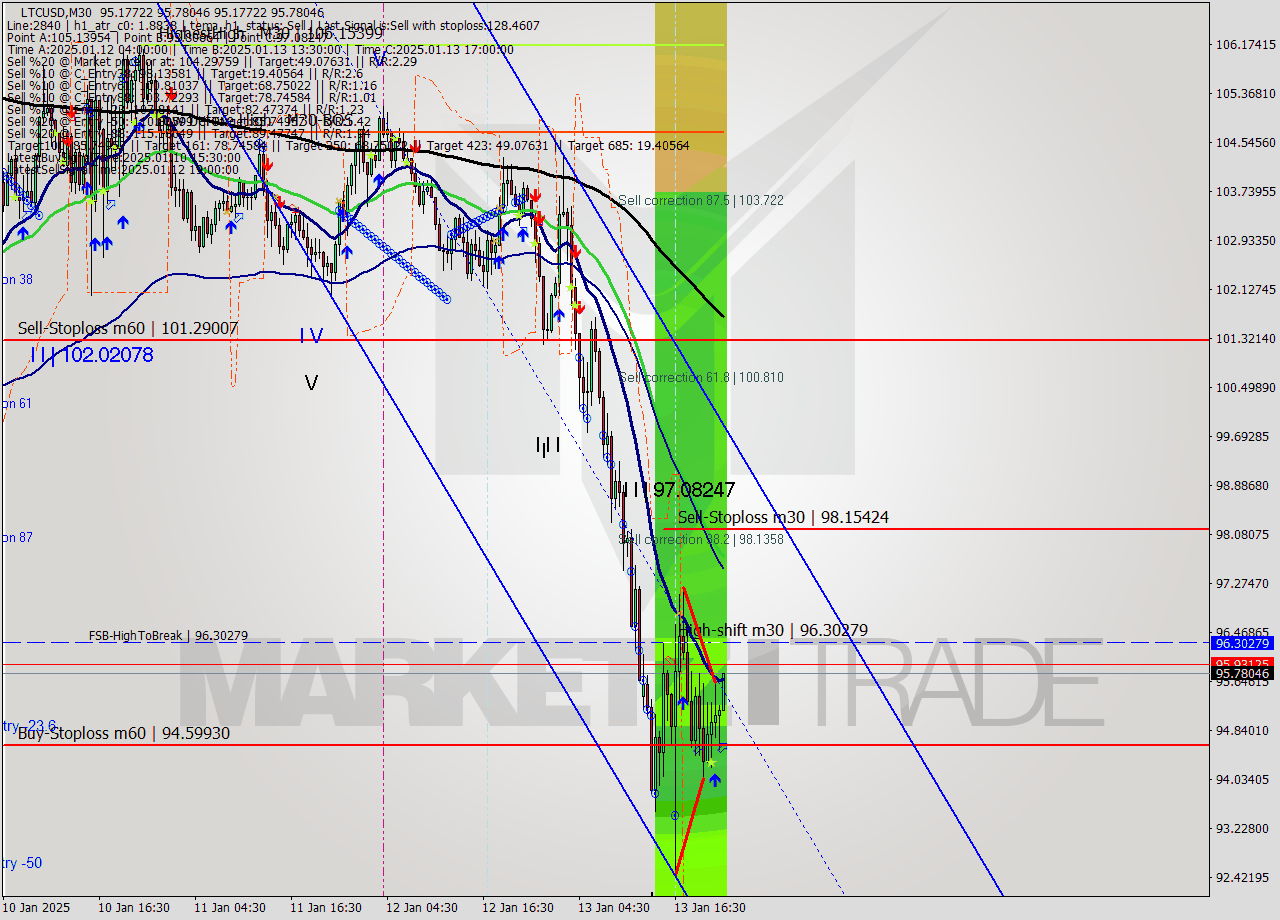
Task: Click the 102.93350 price axis value
Action: coord(1245,240)
